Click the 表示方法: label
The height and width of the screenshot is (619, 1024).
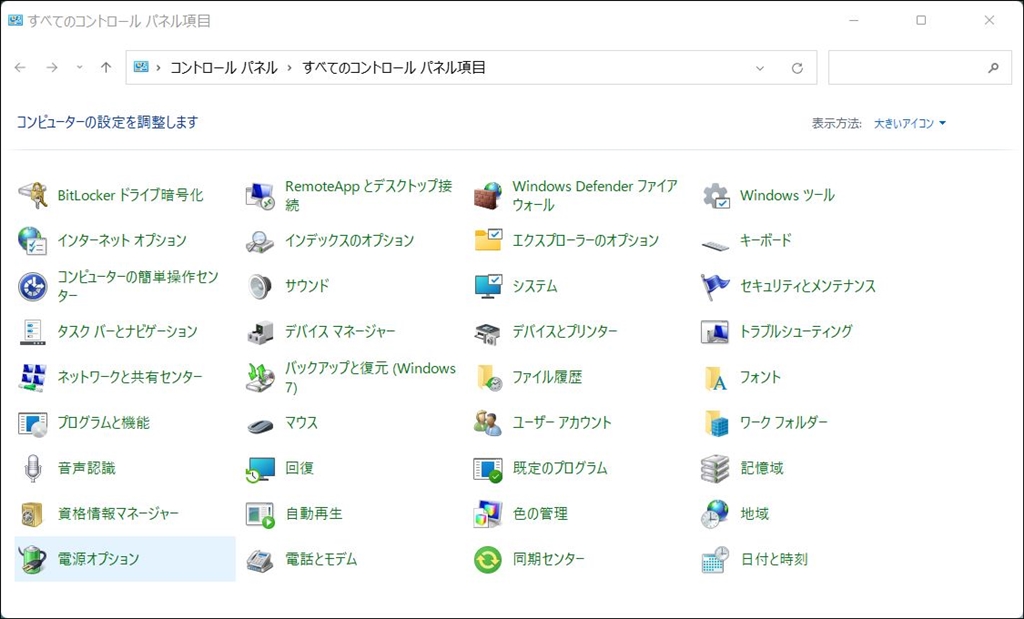[837, 123]
